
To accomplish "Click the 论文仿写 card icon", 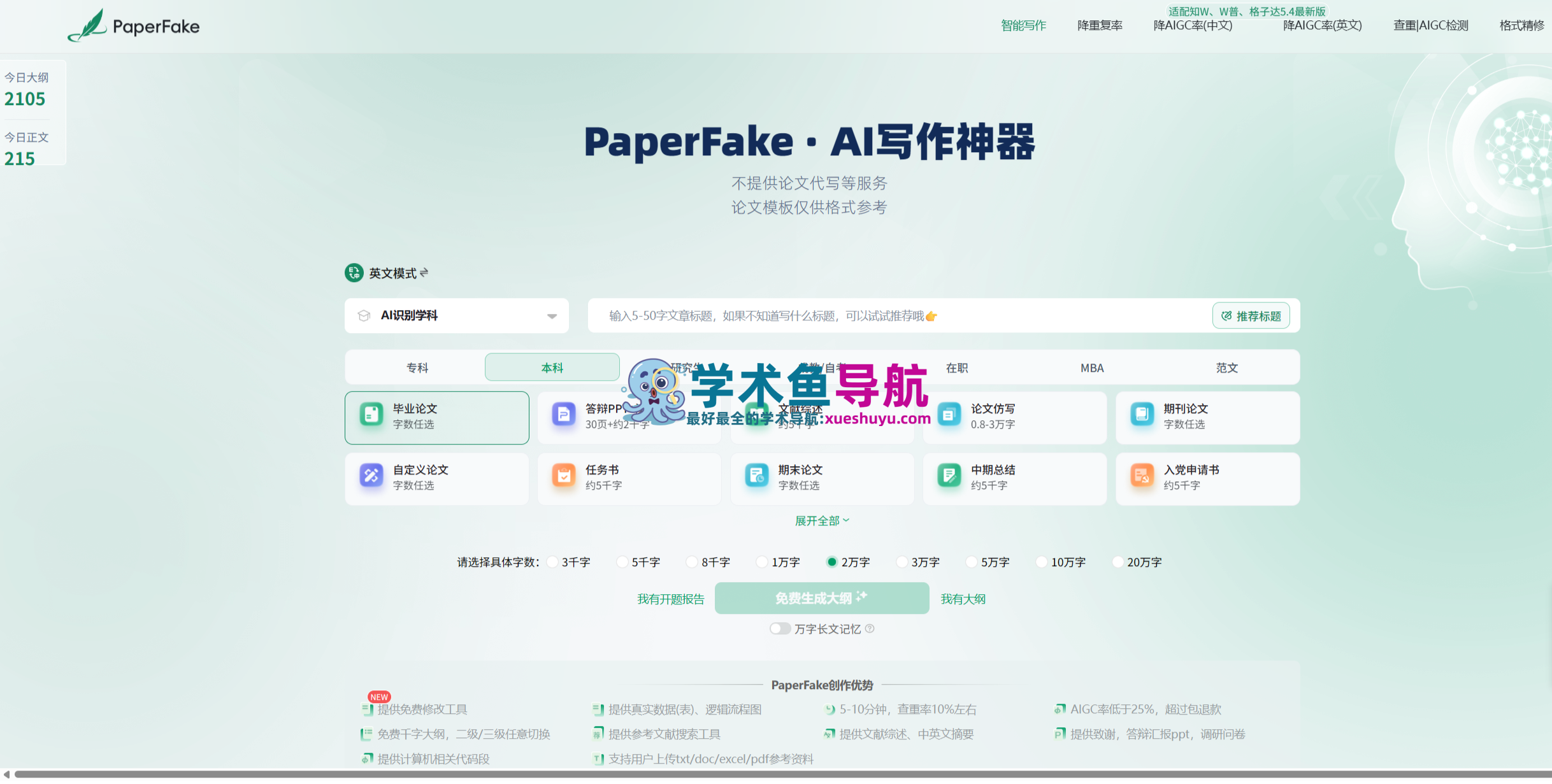I will coord(949,415).
